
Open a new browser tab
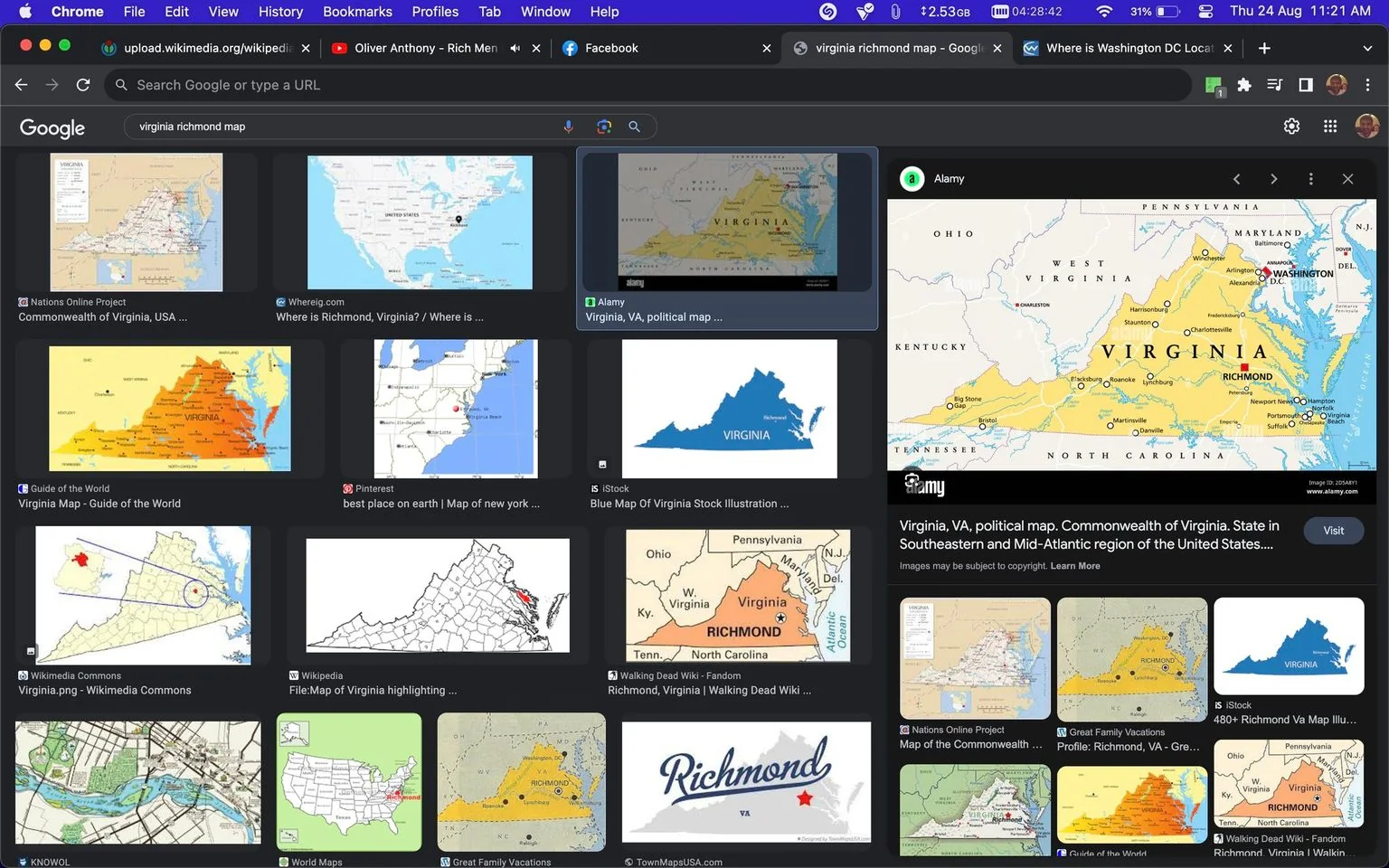click(1264, 48)
